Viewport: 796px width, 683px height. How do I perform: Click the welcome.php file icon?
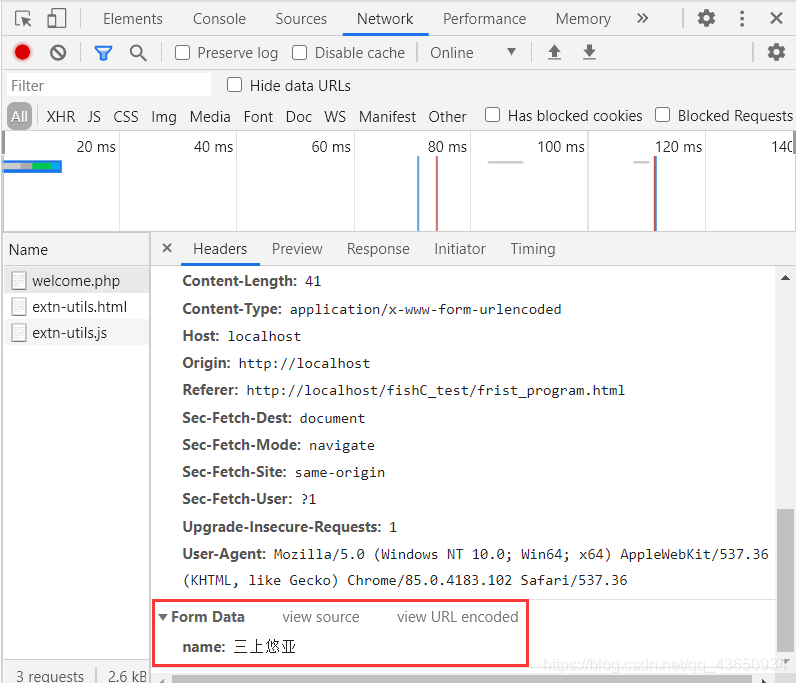[19, 281]
